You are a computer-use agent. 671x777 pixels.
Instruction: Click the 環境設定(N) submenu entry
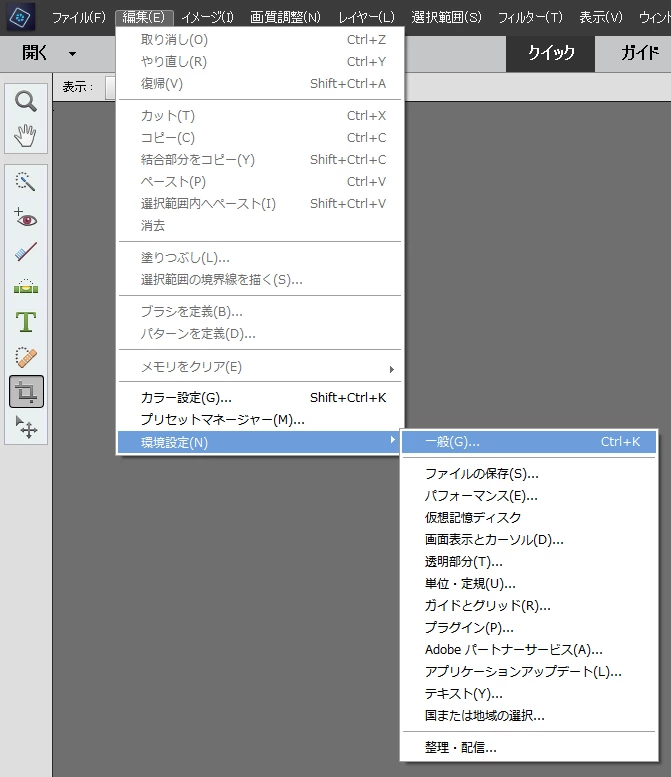pyautogui.click(x=258, y=442)
